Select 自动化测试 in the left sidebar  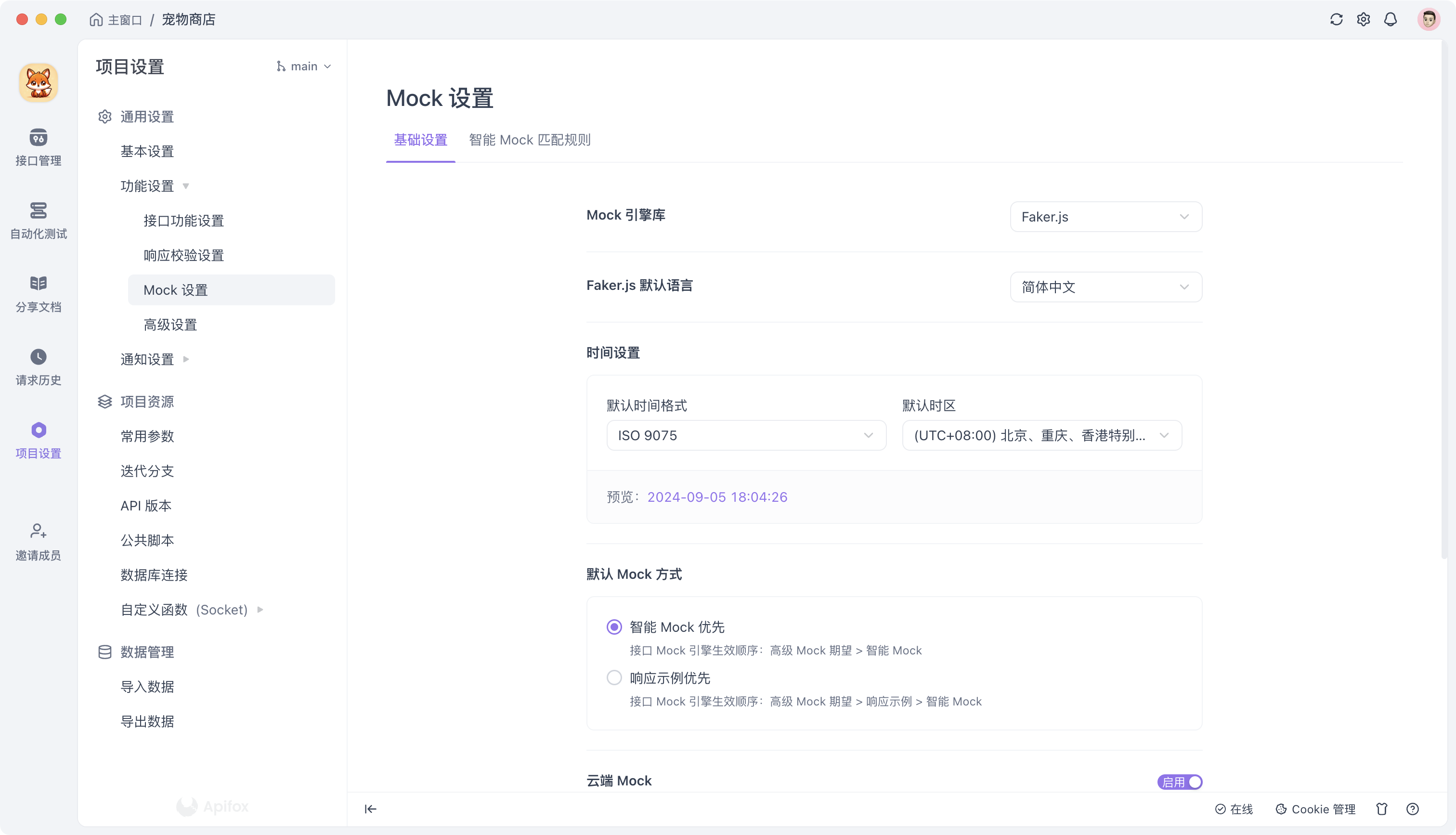[x=38, y=220]
